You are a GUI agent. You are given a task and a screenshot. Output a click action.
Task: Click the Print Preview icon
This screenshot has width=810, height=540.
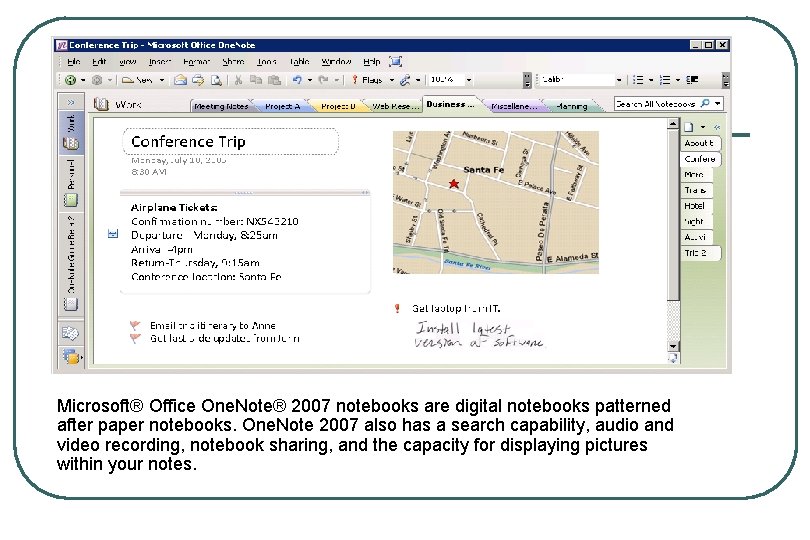pyautogui.click(x=216, y=80)
